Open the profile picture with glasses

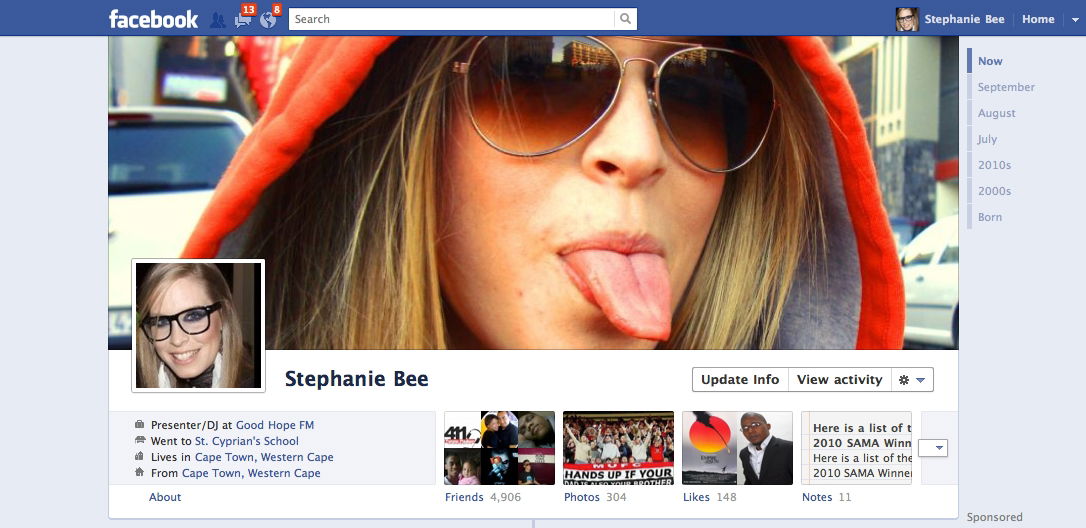click(x=198, y=325)
